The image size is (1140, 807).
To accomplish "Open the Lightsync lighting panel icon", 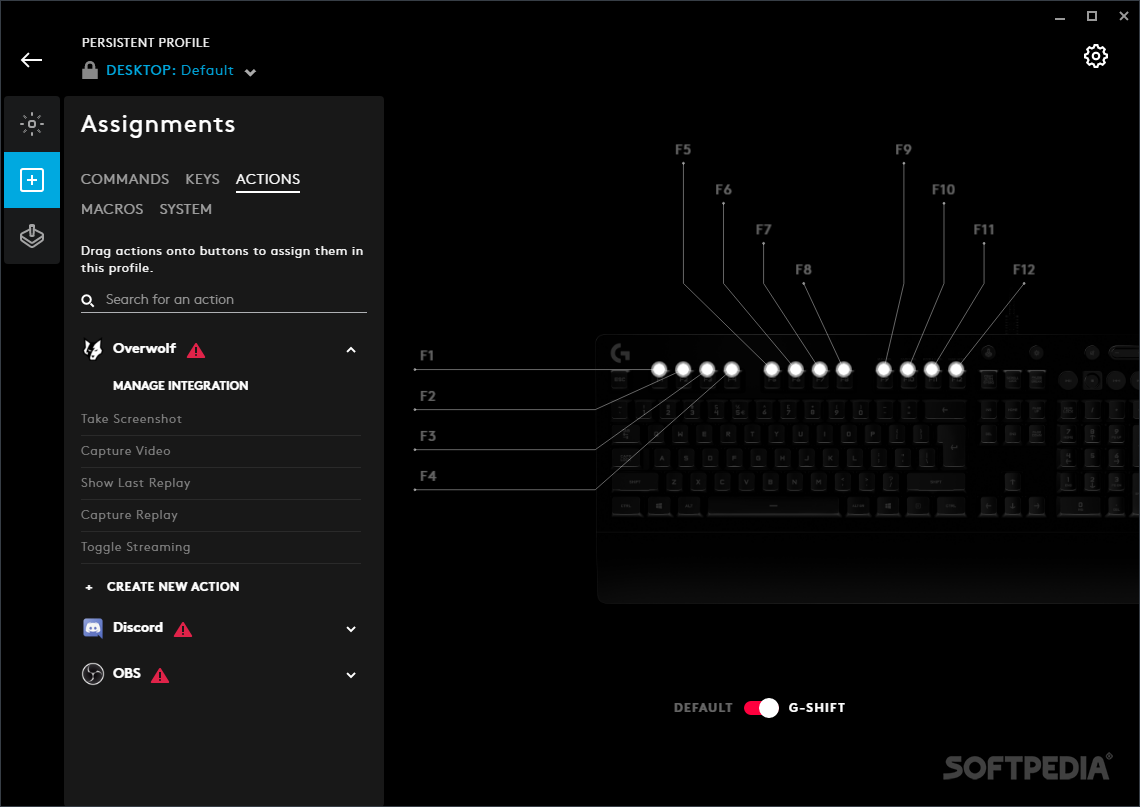I will click(x=32, y=124).
